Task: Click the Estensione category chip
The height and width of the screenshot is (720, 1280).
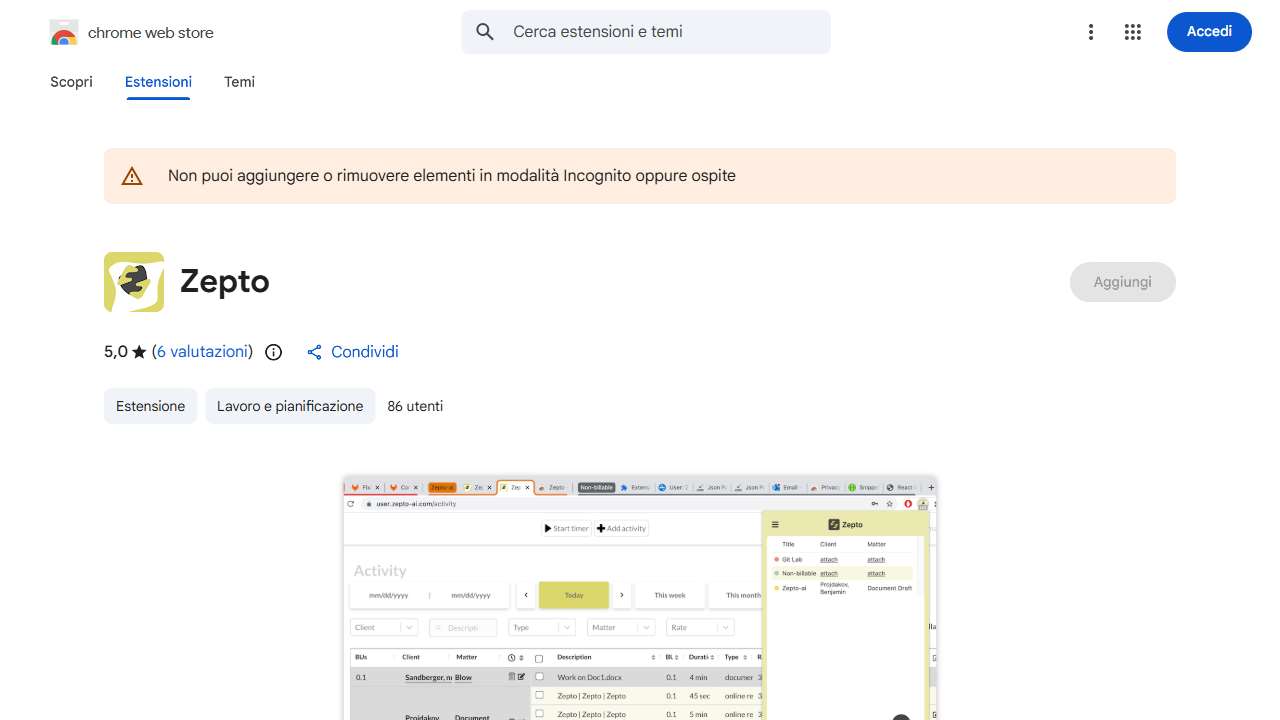Action: (x=150, y=406)
